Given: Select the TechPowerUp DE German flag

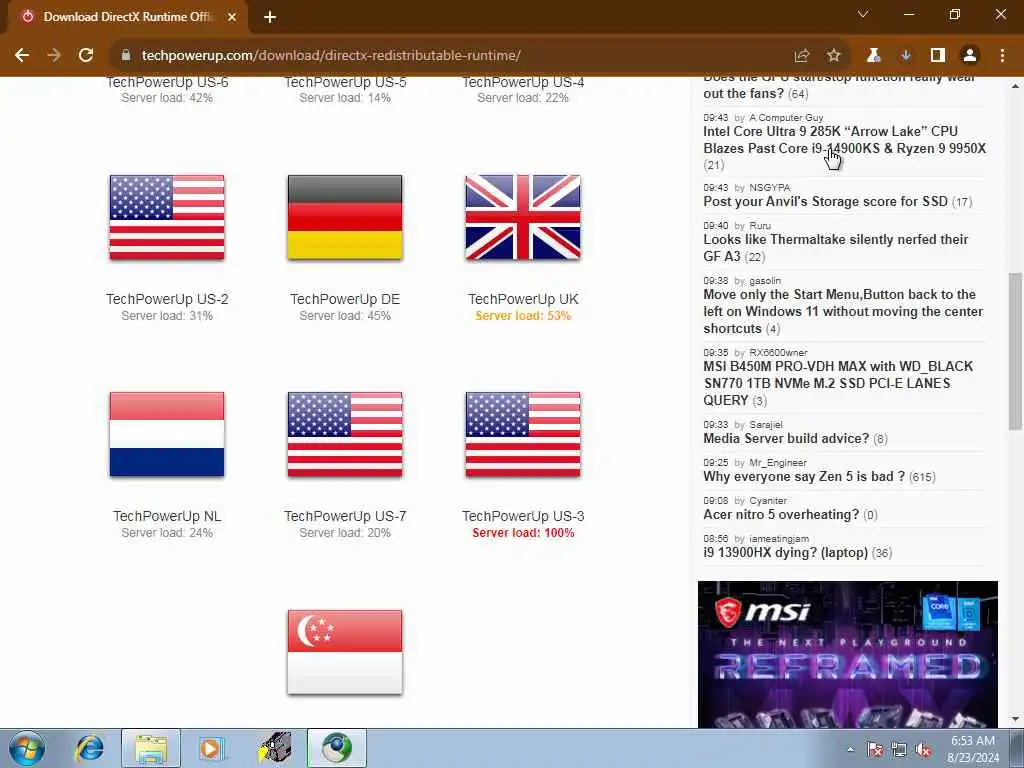Looking at the screenshot, I should click(345, 217).
